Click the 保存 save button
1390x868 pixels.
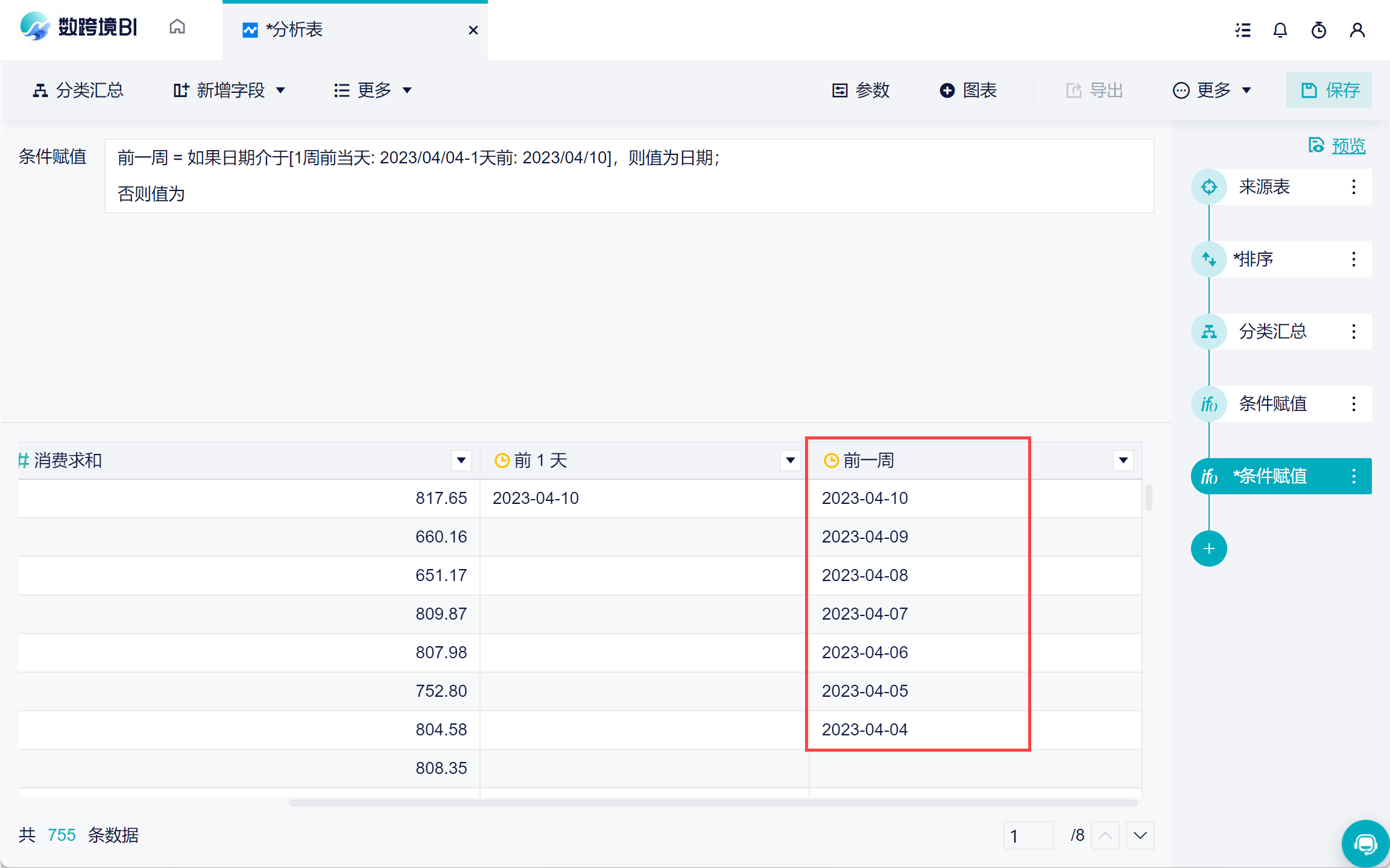pos(1329,90)
